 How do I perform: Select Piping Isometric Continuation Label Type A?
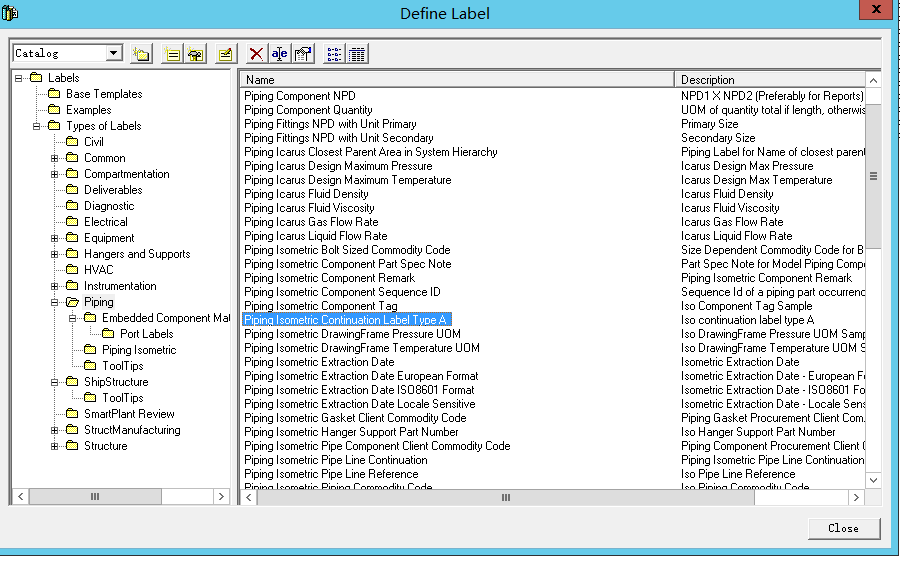point(346,320)
